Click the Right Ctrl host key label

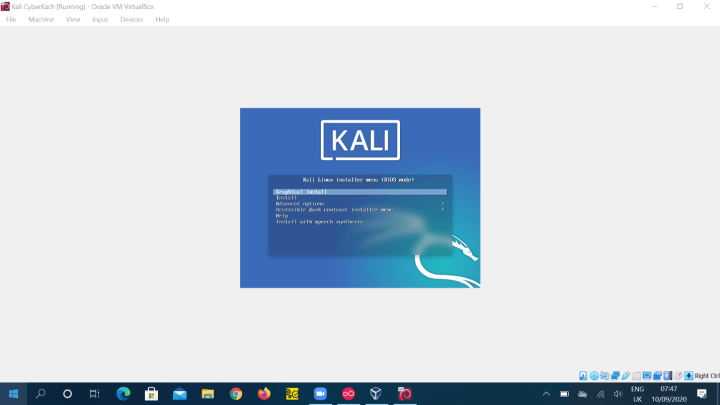point(707,376)
